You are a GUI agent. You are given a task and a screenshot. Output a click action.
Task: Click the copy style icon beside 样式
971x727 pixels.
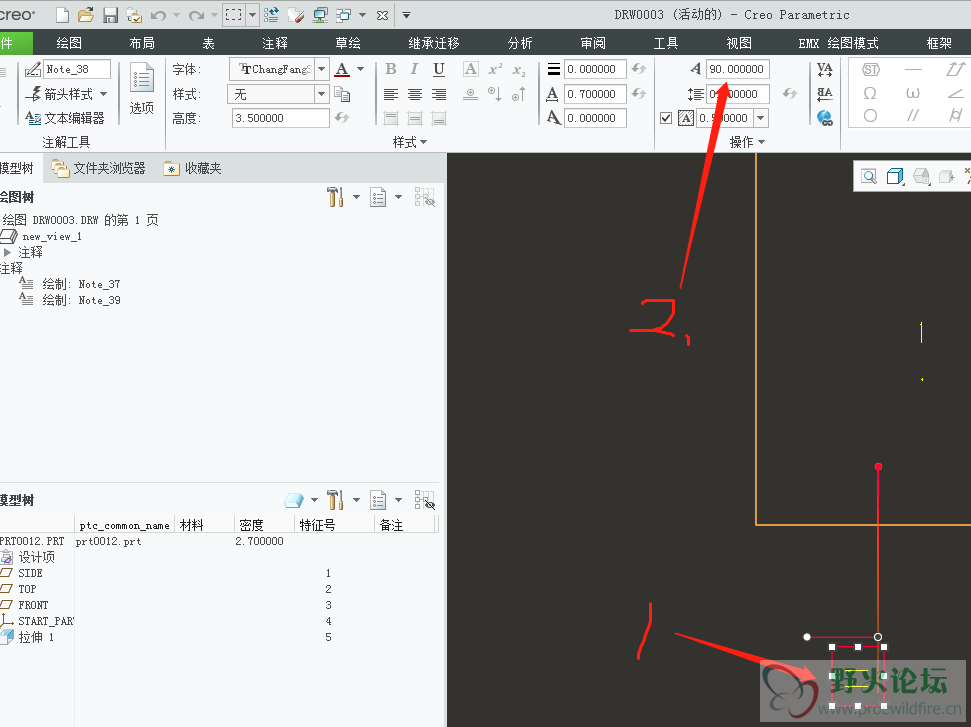coord(342,94)
